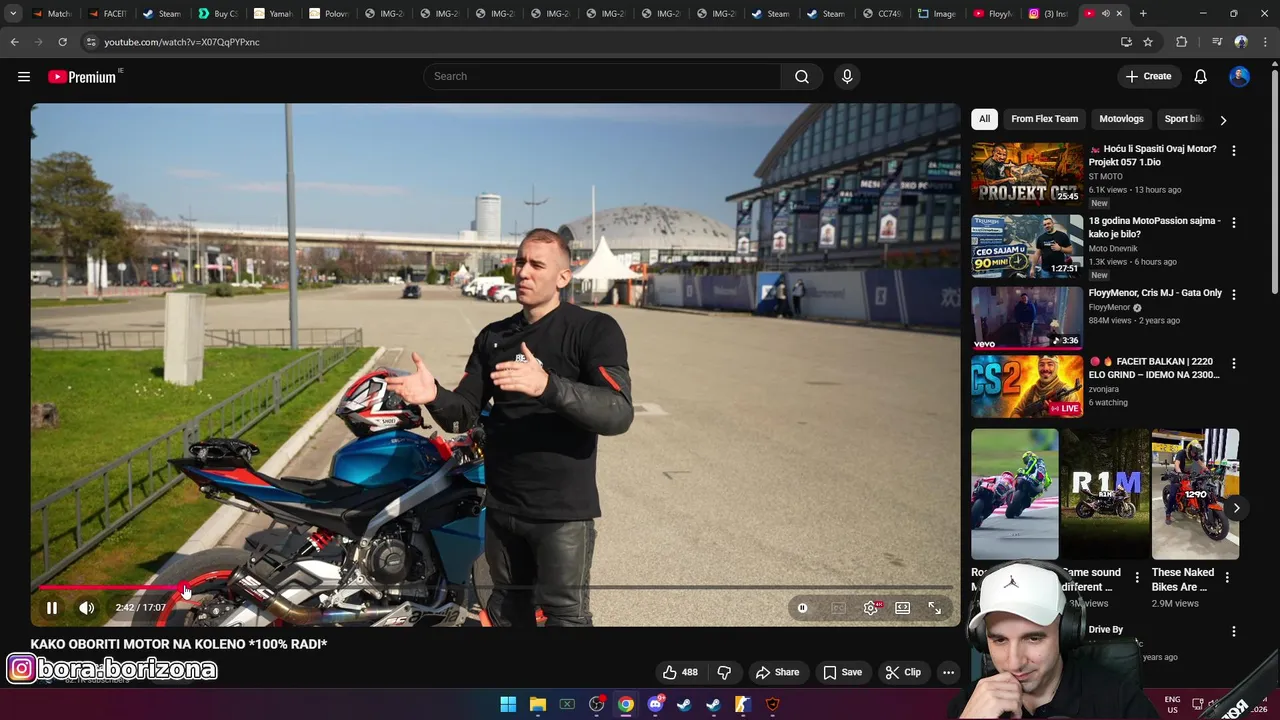Toggle autoplay switch in the player
This screenshot has width=1280, height=720.
click(x=802, y=608)
